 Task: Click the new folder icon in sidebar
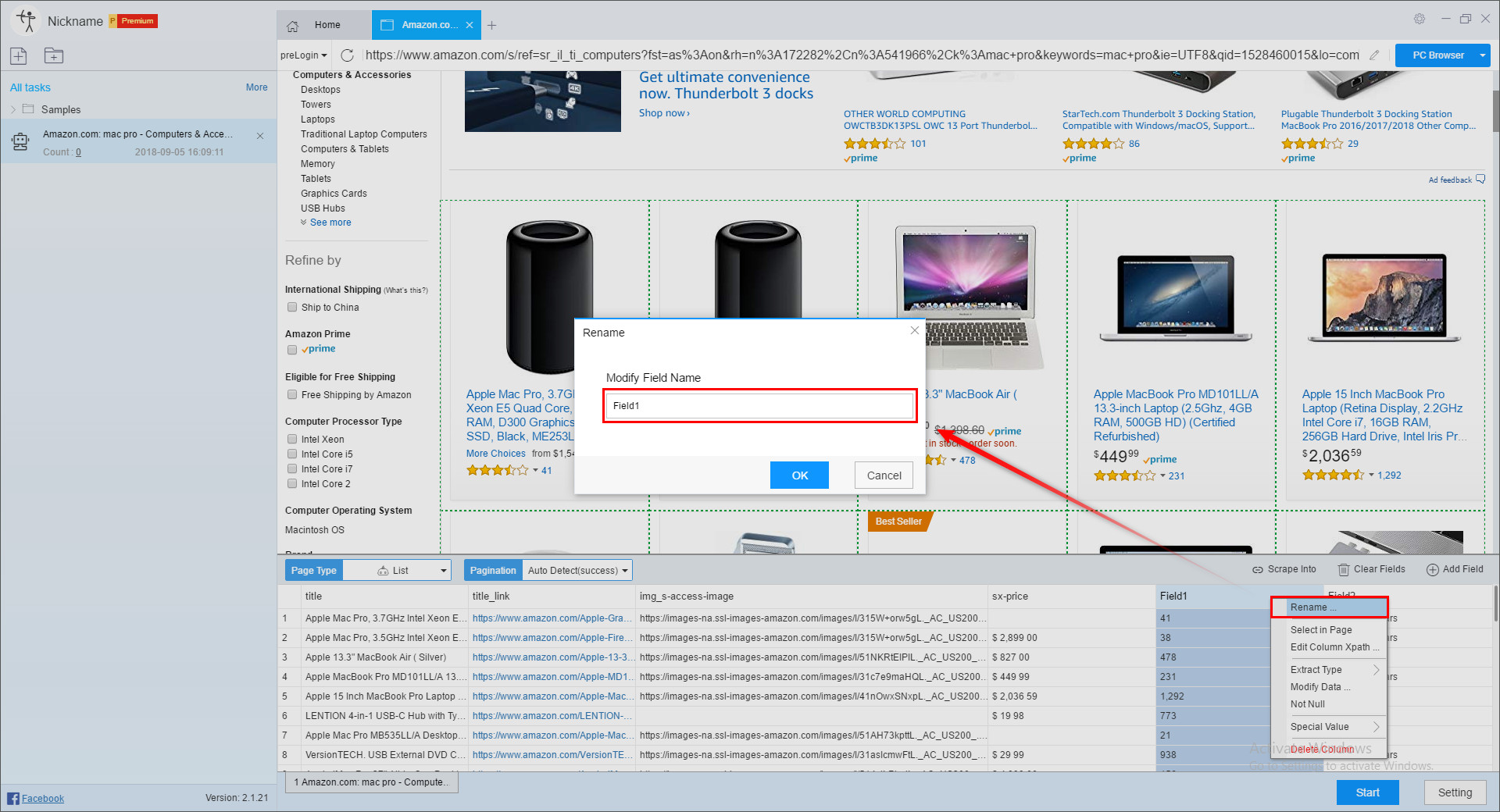tap(54, 55)
